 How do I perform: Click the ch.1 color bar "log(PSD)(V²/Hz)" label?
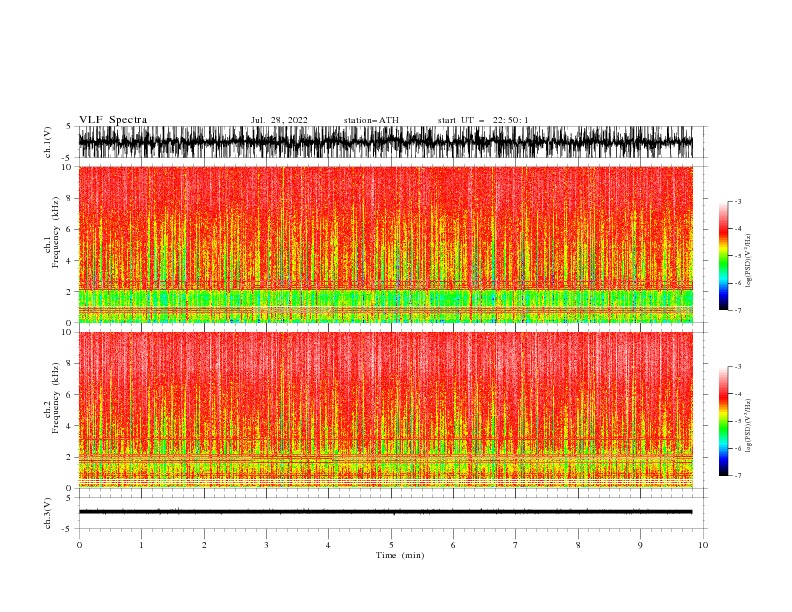pyautogui.click(x=748, y=261)
